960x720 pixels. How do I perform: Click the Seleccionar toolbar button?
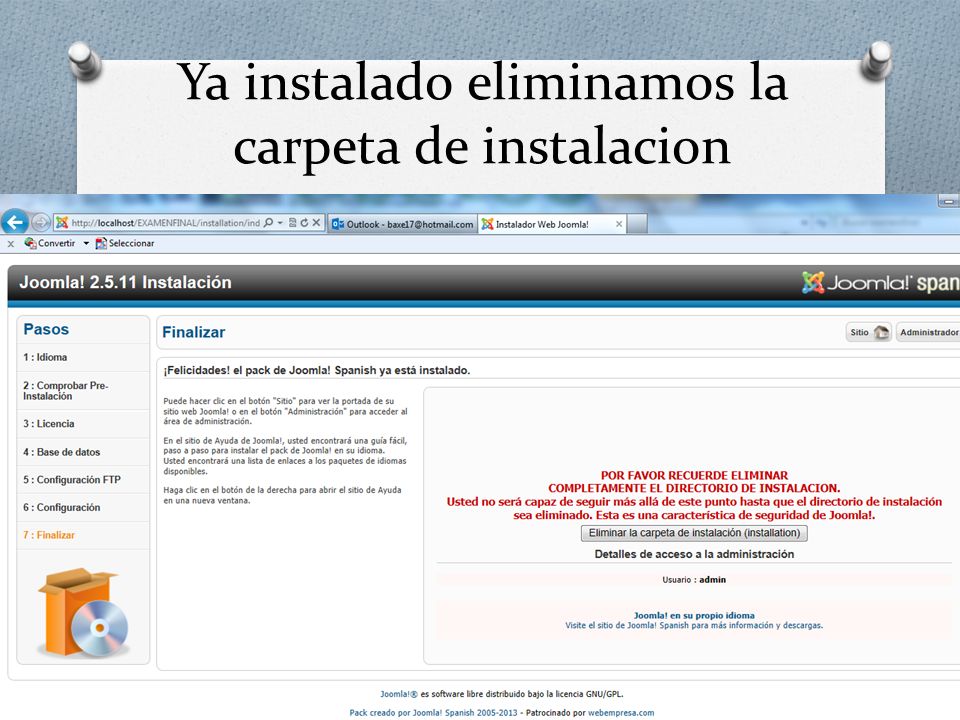(x=125, y=243)
